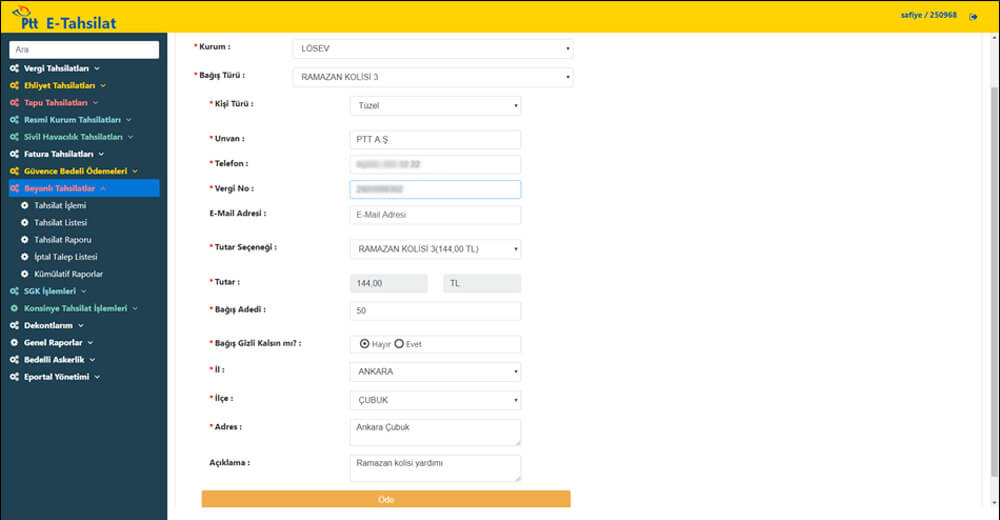Open the Kişi Türü dropdown showing Tüzel
This screenshot has width=1000, height=520.
(x=435, y=106)
